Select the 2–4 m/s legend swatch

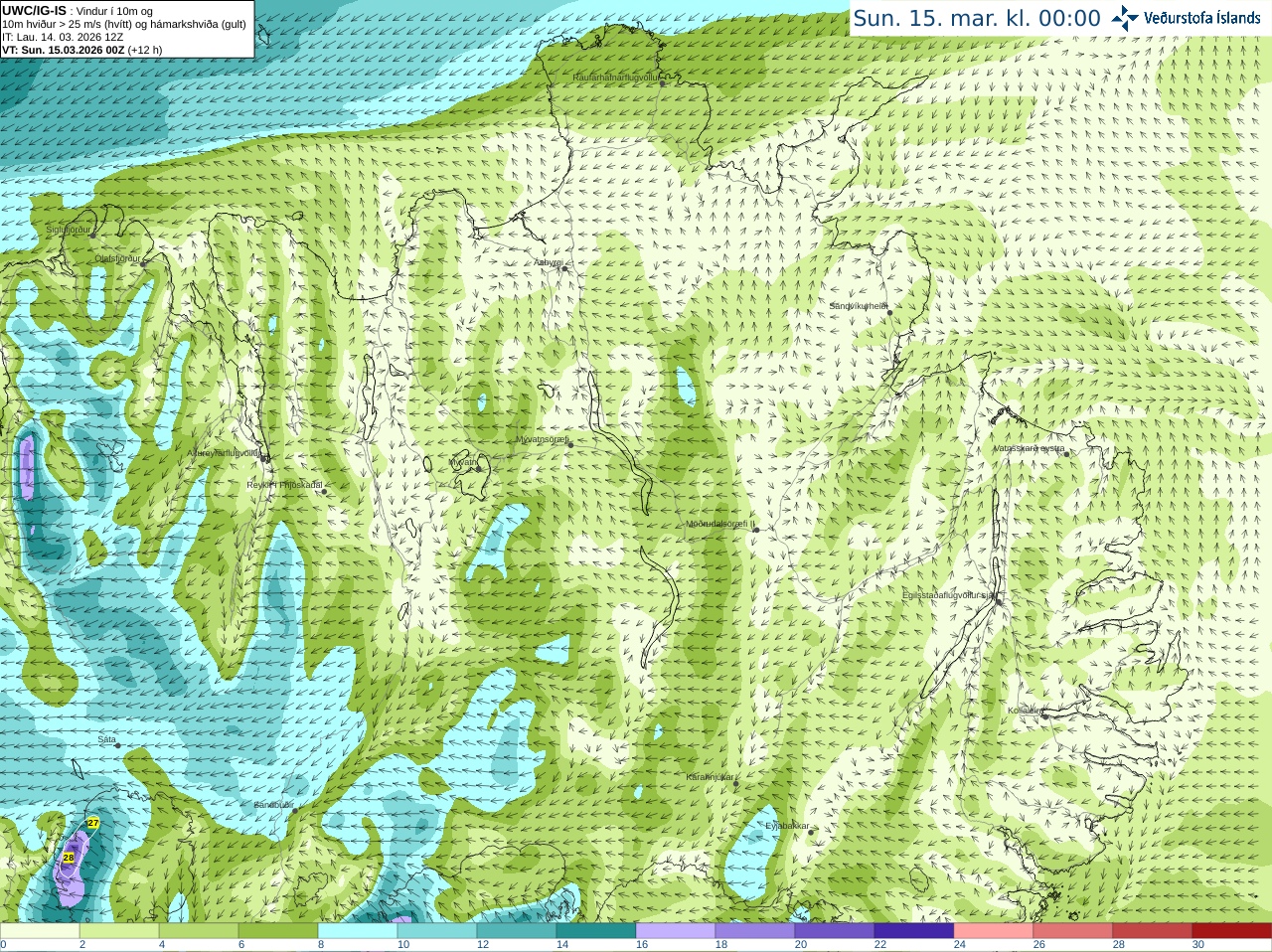(x=119, y=931)
